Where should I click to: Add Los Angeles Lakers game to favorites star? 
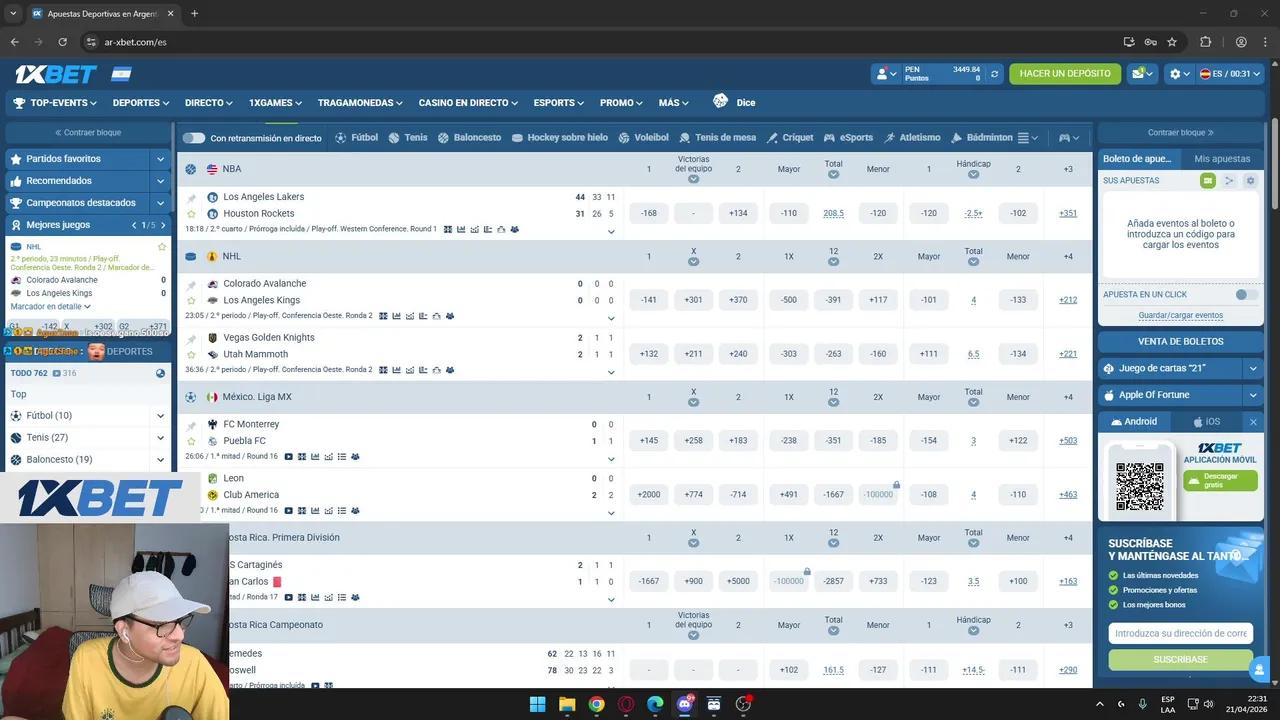click(191, 214)
